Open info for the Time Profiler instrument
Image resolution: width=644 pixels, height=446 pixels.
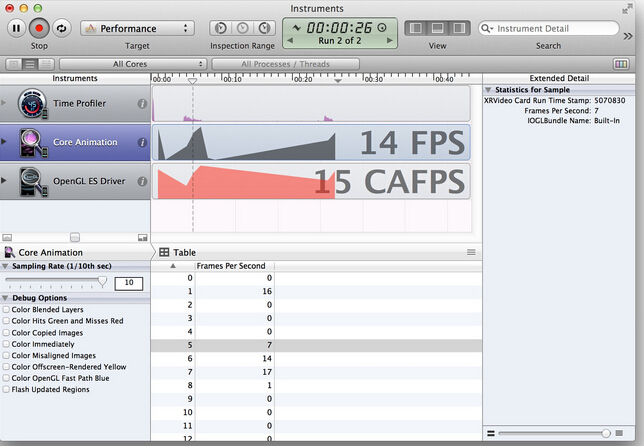142,104
